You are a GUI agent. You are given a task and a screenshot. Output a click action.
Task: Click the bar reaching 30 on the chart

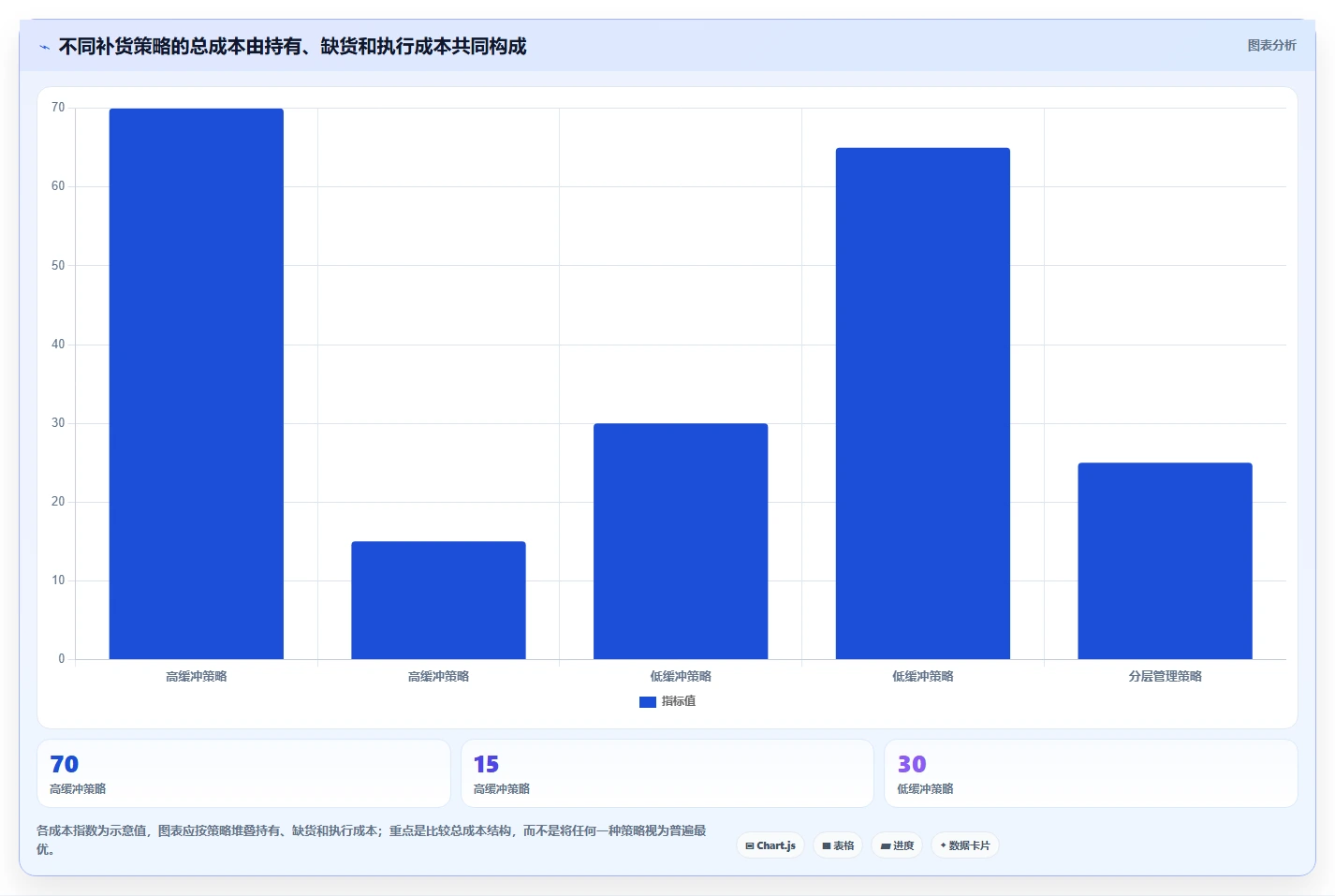(x=681, y=541)
